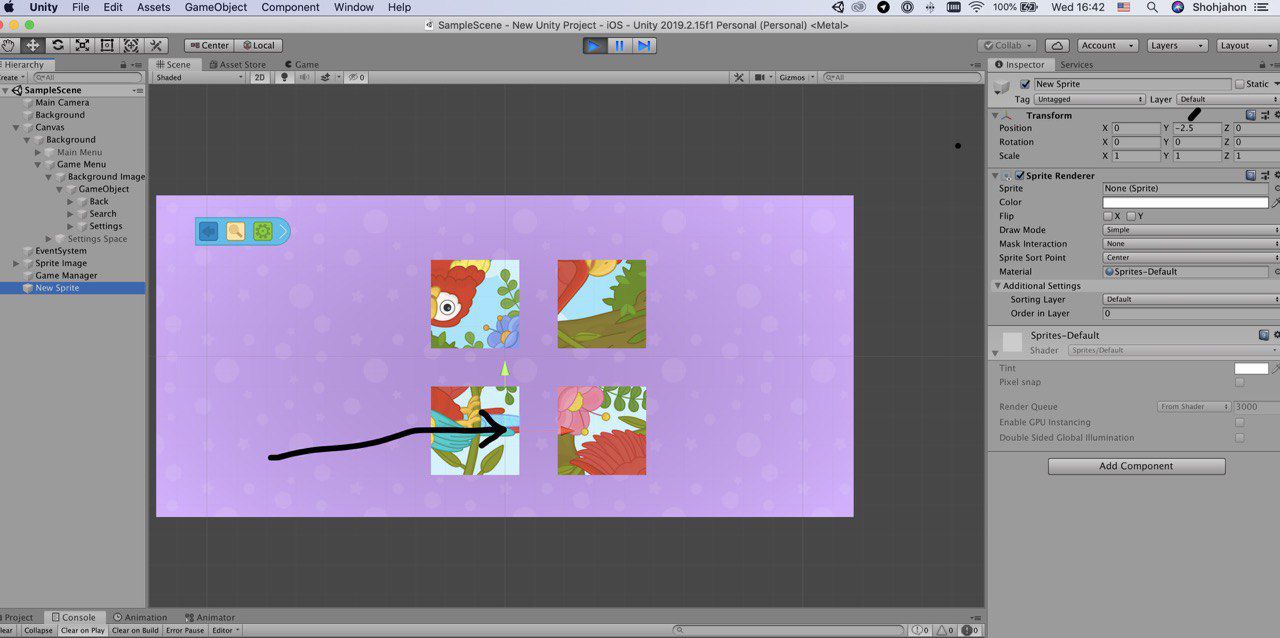Image resolution: width=1280 pixels, height=638 pixels.
Task: Open Sprite Renderer preset icon
Action: [1264, 175]
